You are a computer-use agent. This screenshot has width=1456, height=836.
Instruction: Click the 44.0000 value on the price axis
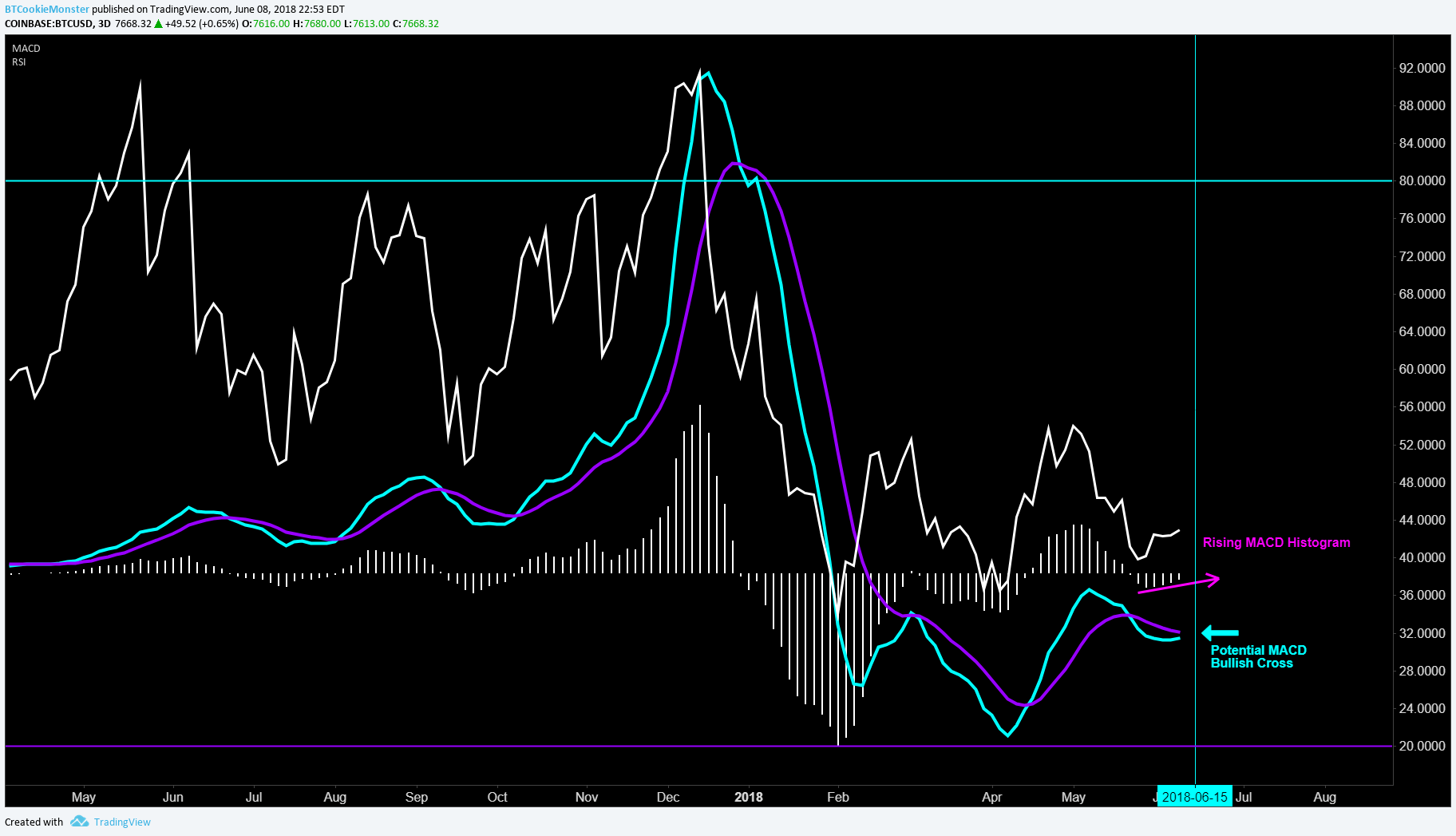pos(1422,520)
